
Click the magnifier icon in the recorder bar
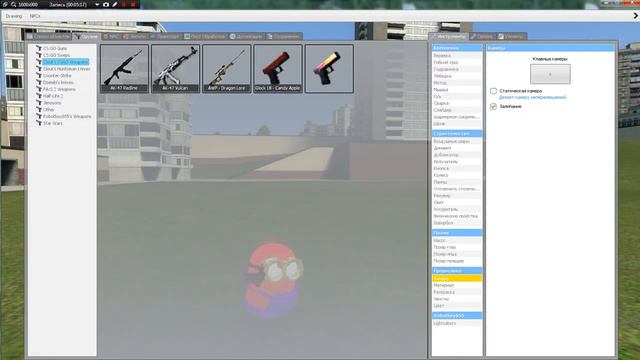pyautogui.click(x=13, y=4)
